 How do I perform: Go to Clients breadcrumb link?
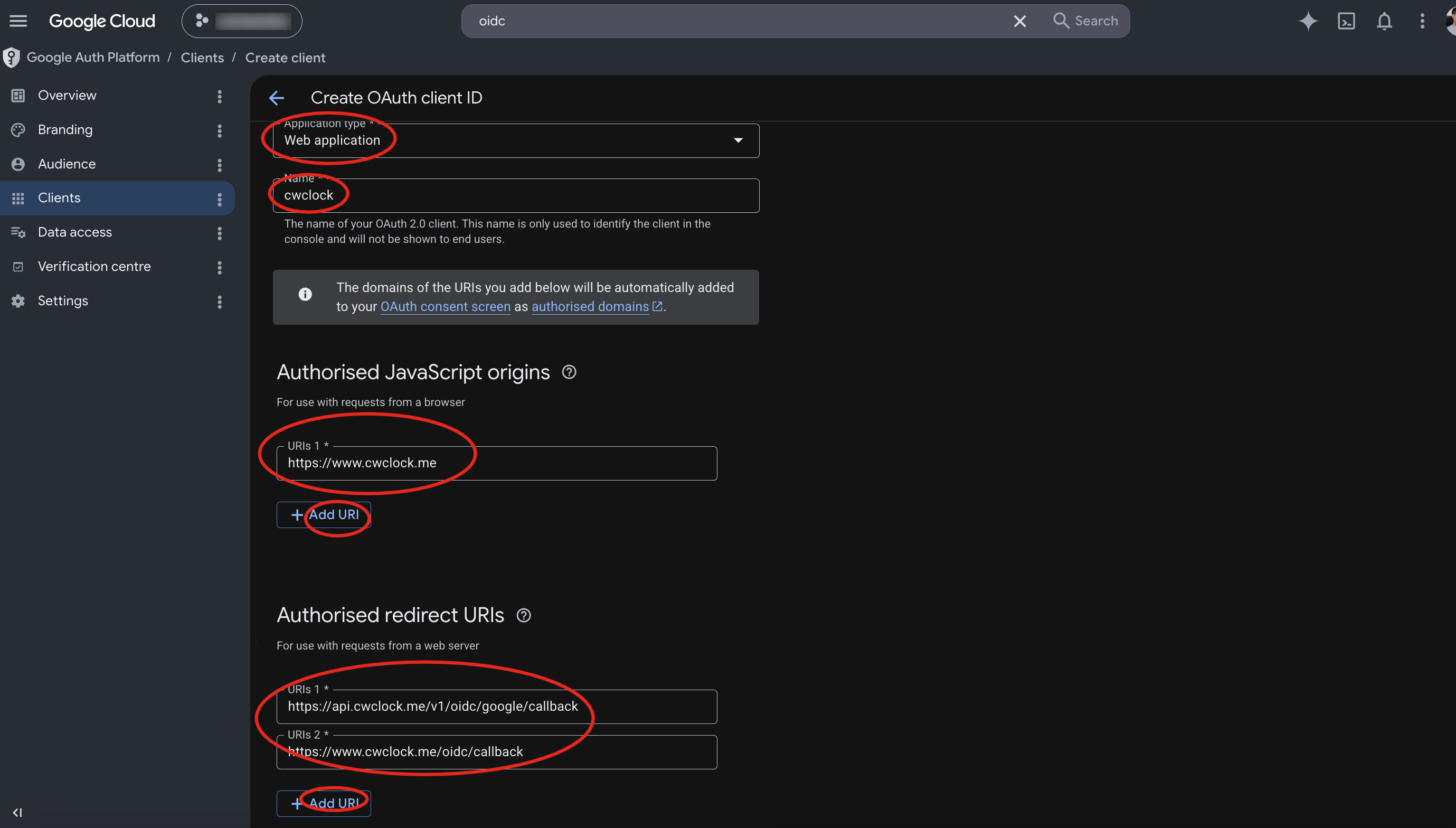coord(202,58)
